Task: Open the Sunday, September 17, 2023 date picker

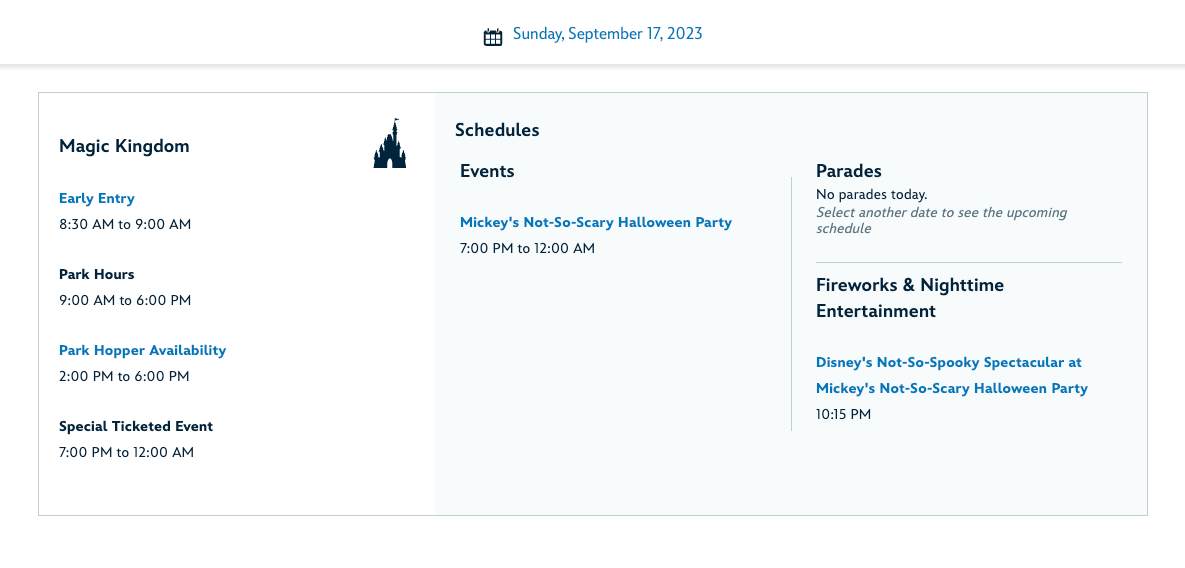Action: click(607, 34)
